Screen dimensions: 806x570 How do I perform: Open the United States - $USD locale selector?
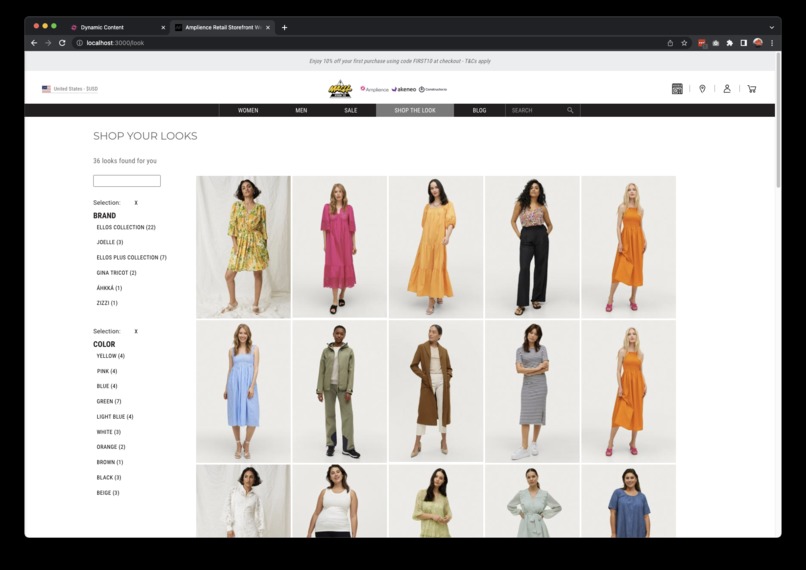click(x=70, y=89)
